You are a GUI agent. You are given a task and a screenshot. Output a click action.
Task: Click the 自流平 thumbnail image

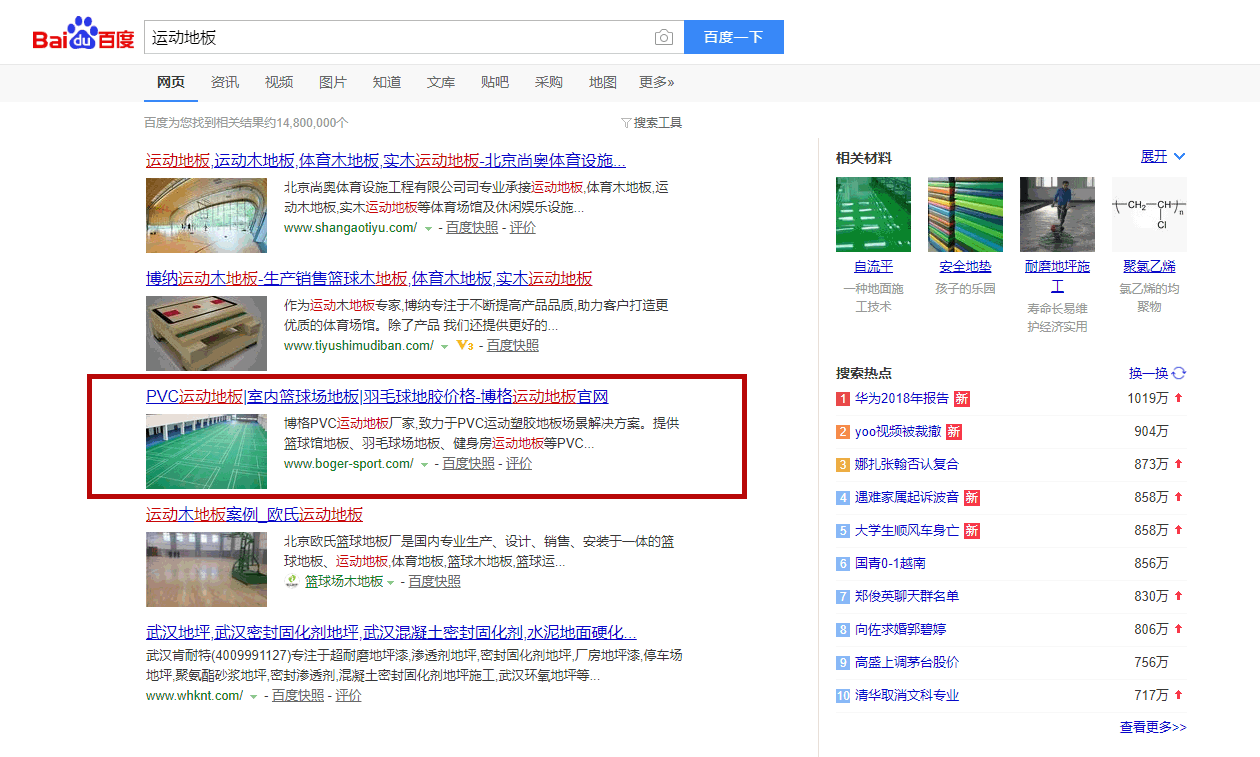(873, 215)
